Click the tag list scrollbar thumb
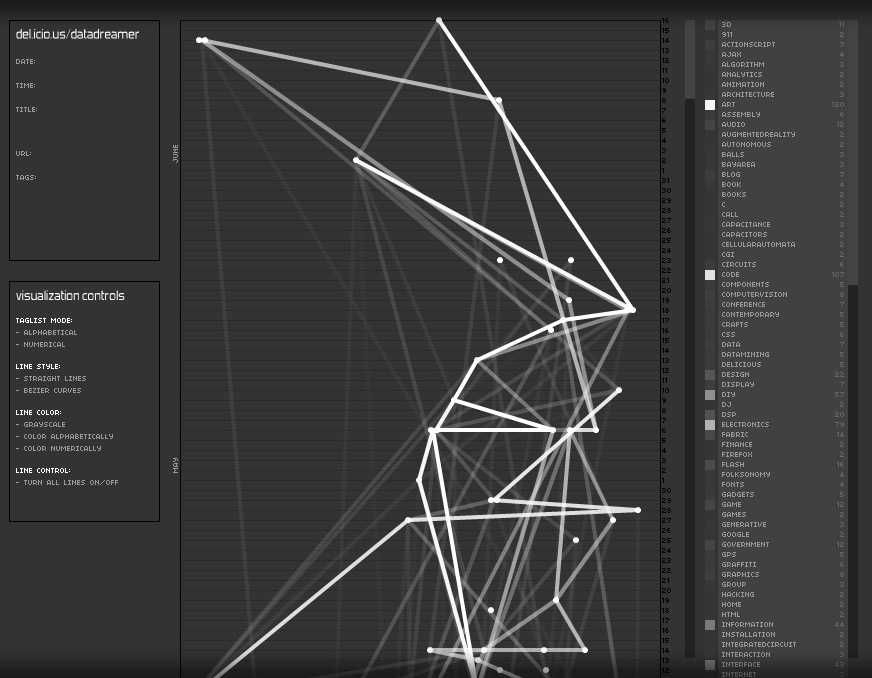872x678 pixels. [x=689, y=60]
